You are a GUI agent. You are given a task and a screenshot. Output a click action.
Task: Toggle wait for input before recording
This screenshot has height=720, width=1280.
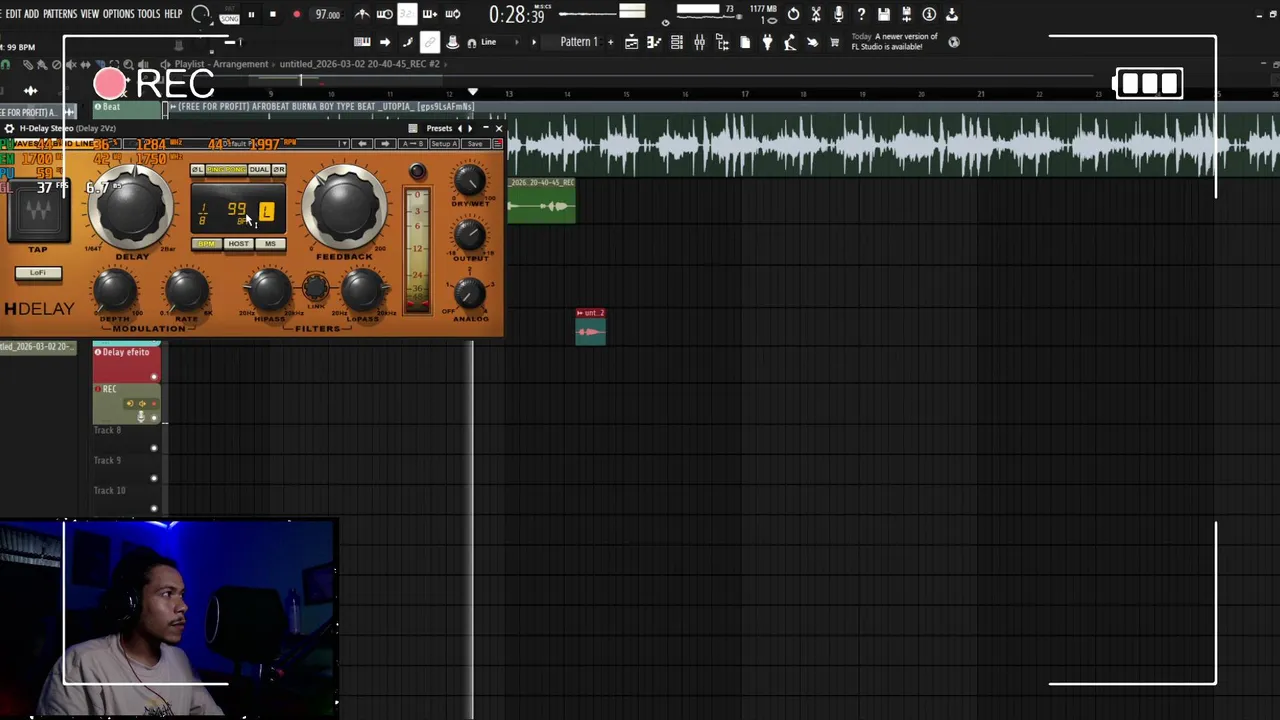tap(384, 14)
